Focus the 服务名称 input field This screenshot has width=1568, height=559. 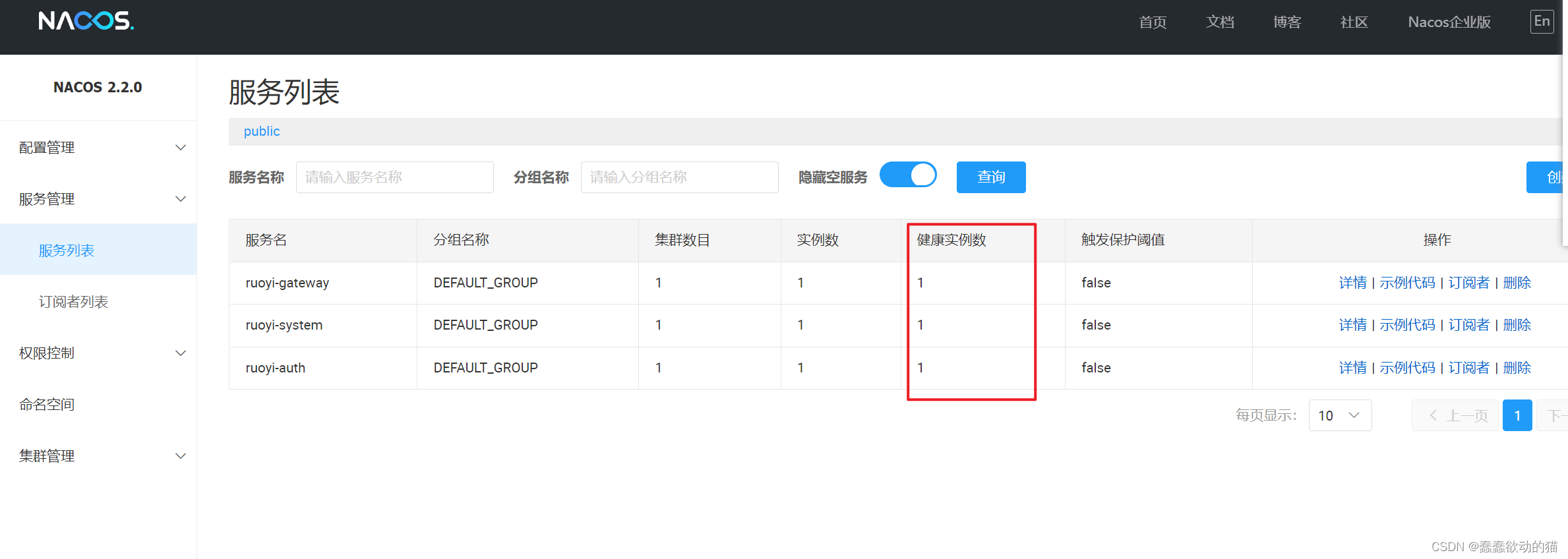tap(394, 177)
